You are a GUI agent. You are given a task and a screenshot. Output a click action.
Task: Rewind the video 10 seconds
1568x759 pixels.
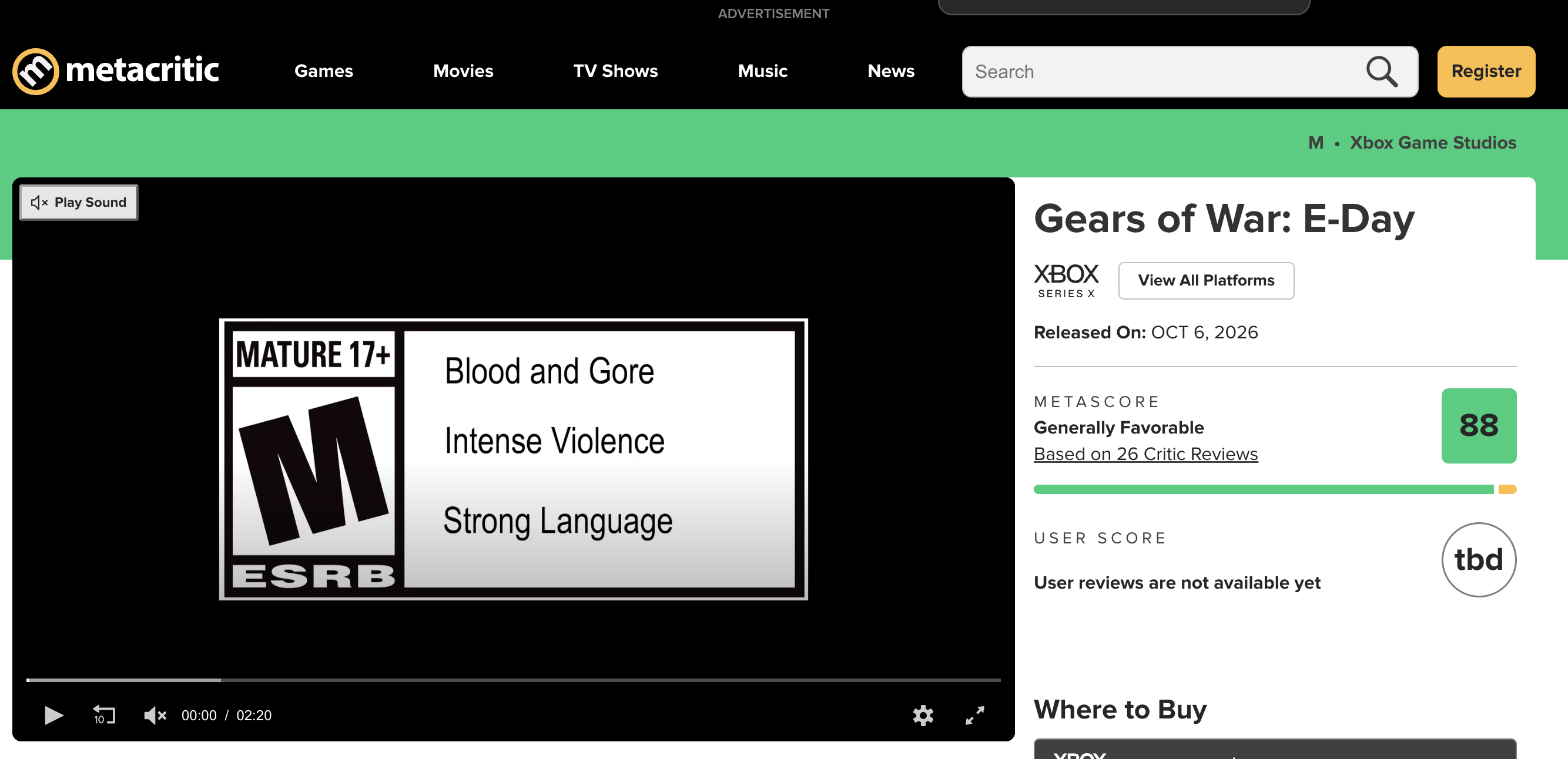pos(103,715)
